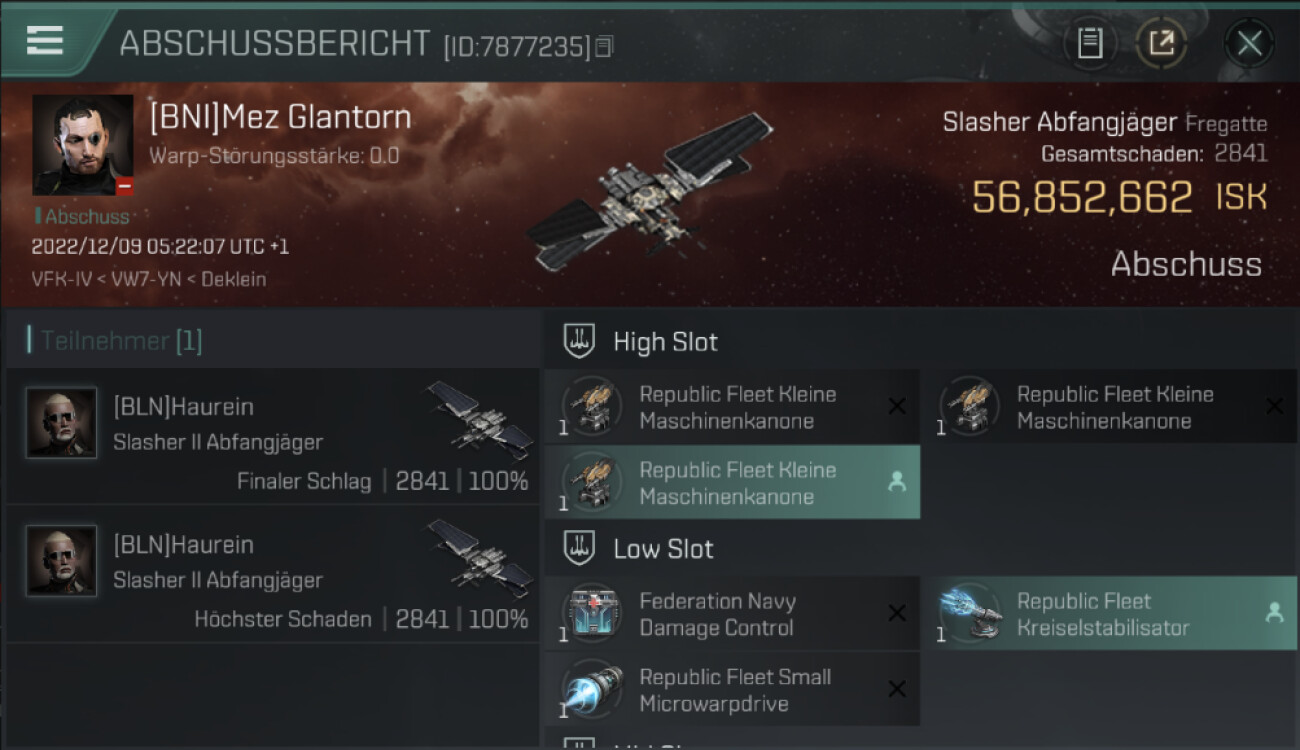Click X marker on Small Microwarpdrive

click(x=897, y=689)
